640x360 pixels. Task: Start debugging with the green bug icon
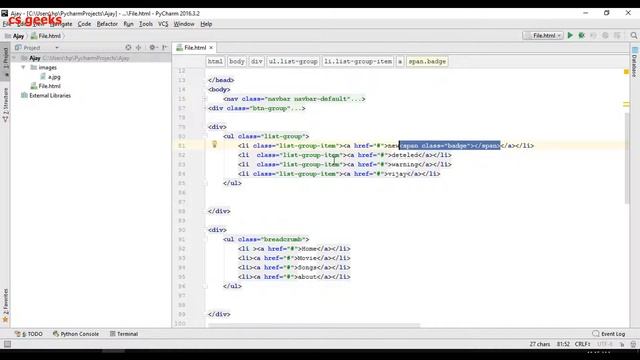(582, 36)
